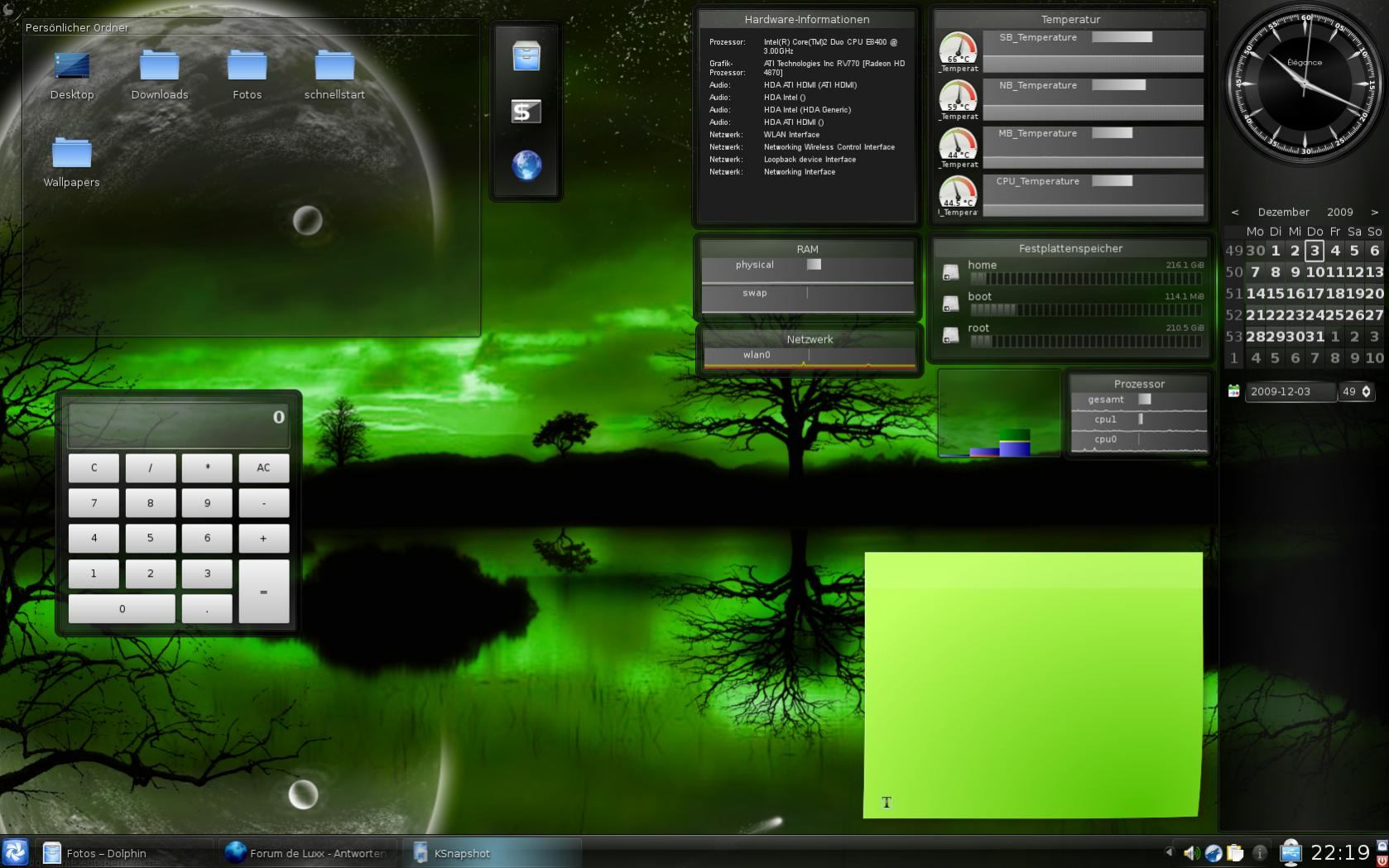This screenshot has width=1389, height=868.
Task: Select December 24 in the calendar
Action: (x=1315, y=315)
